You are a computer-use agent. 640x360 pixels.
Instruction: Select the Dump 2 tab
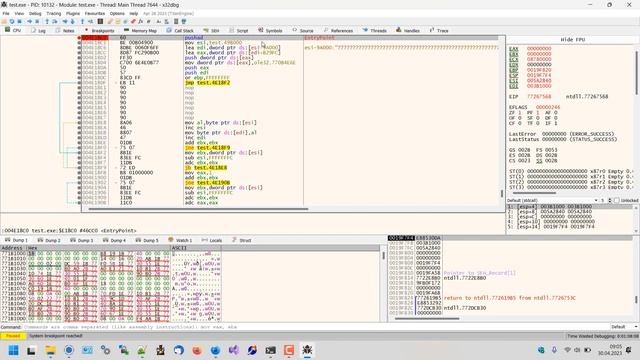49,240
